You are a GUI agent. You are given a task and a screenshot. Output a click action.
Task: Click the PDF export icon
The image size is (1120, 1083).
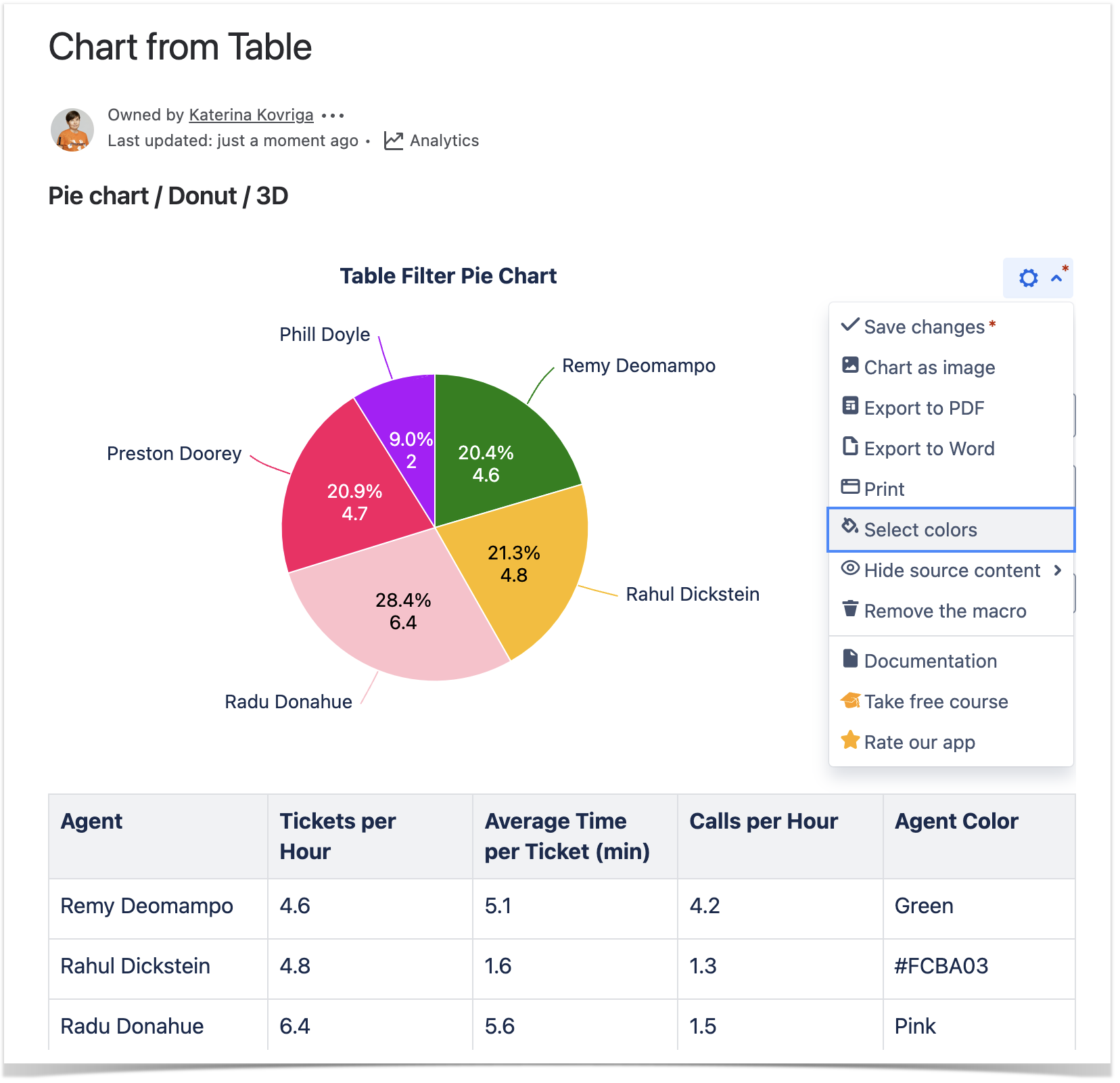850,406
